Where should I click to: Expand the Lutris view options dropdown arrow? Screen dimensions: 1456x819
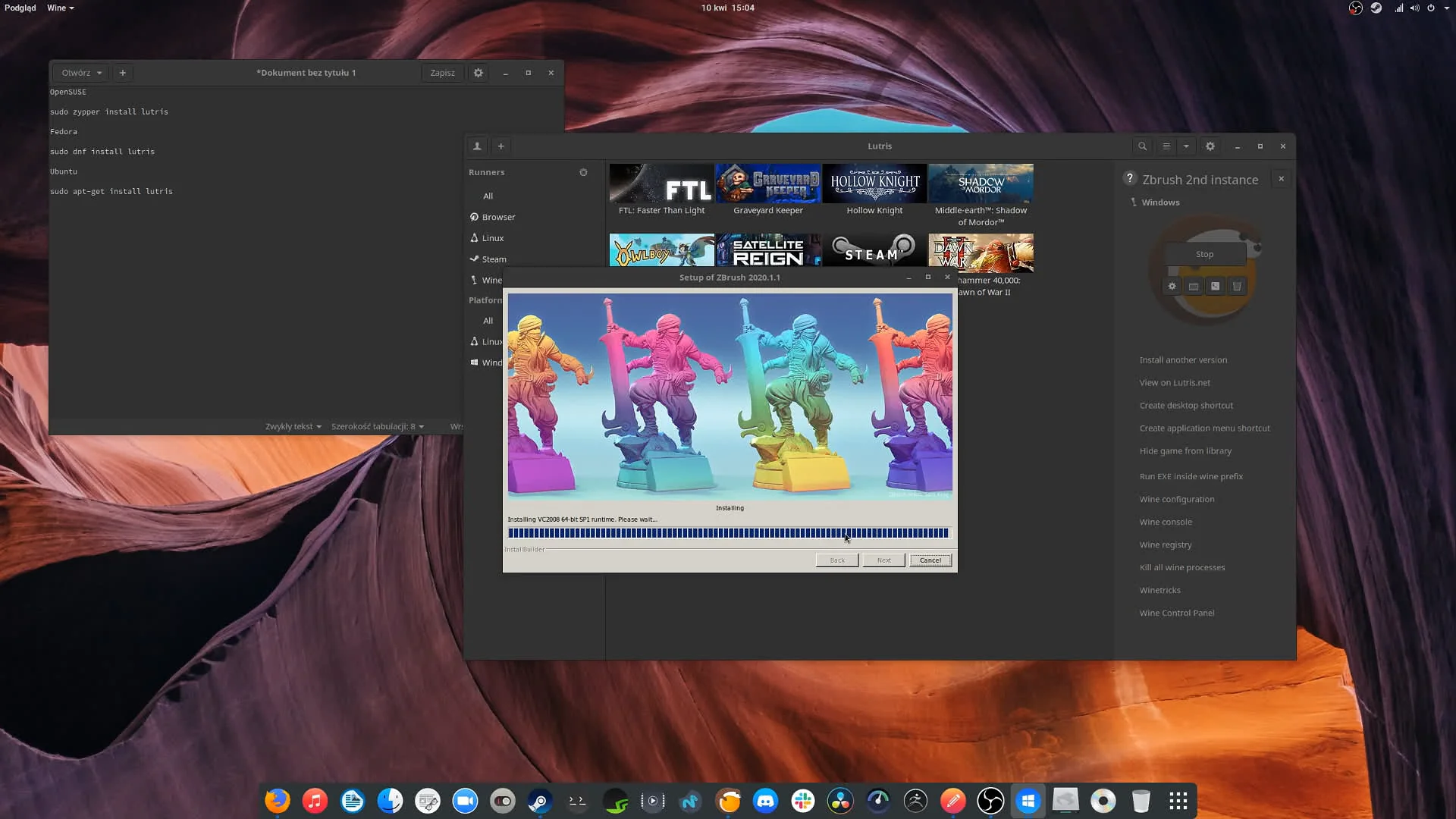(x=1186, y=146)
